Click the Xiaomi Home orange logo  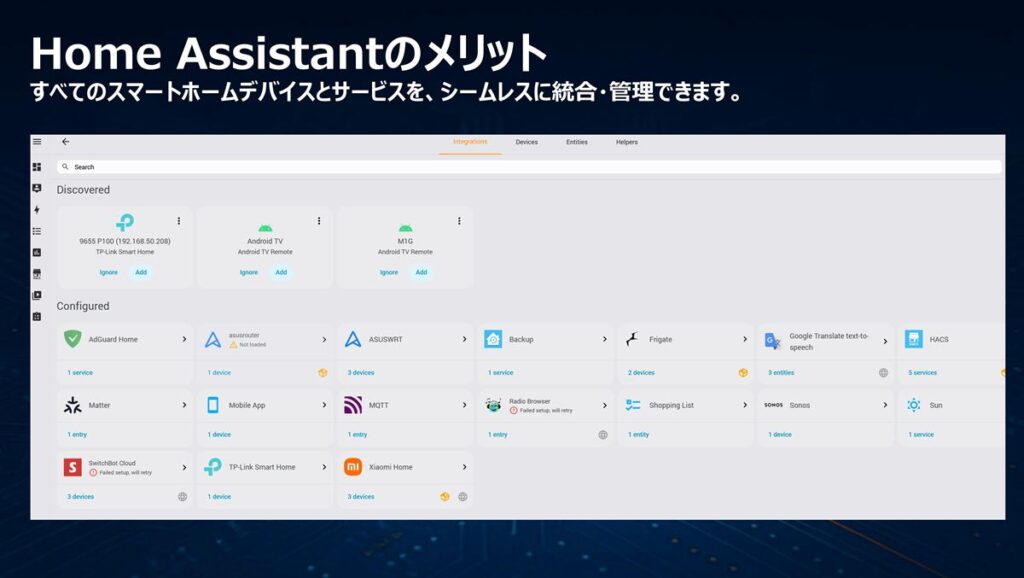click(x=353, y=467)
